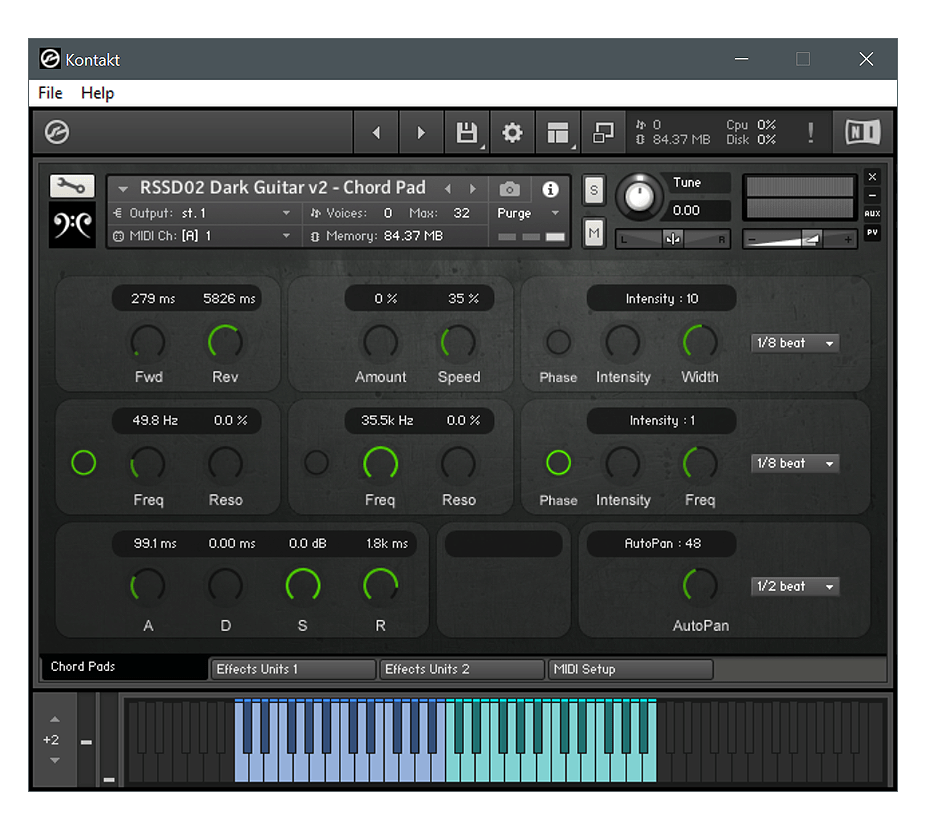This screenshot has width=926, height=830.
Task: Open the 1/2 beat dropdown
Action: [x=795, y=586]
